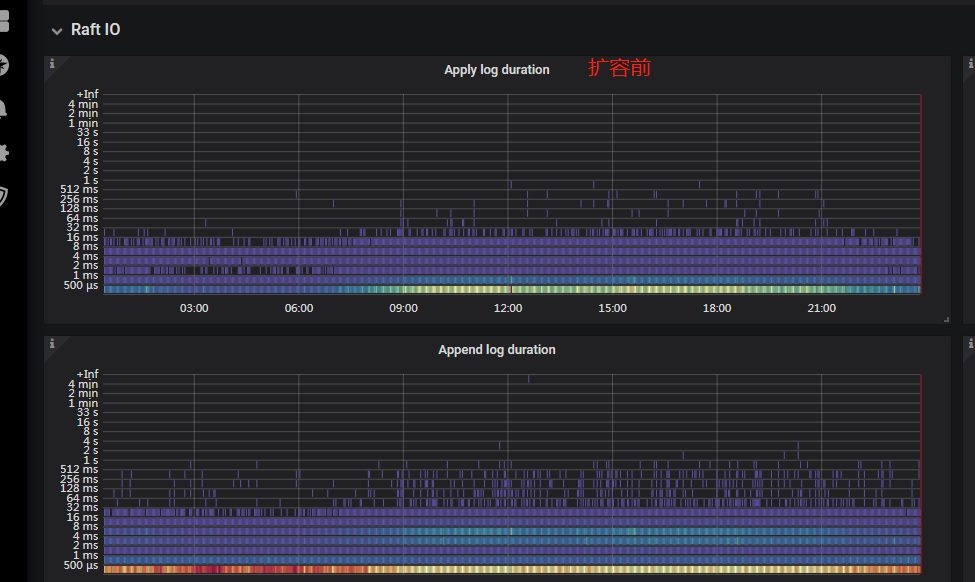Click info icon on Append log duration panel
975x582 pixels.
click(x=52, y=343)
